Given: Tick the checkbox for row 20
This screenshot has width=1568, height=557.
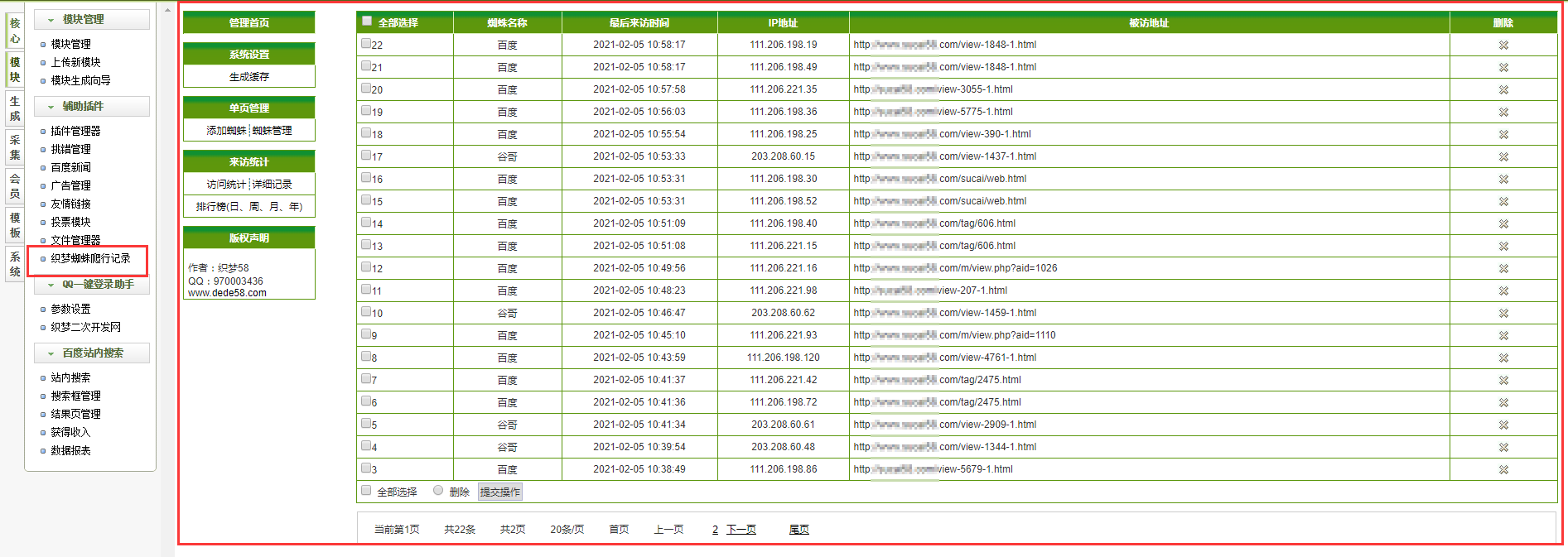Looking at the screenshot, I should (x=366, y=88).
